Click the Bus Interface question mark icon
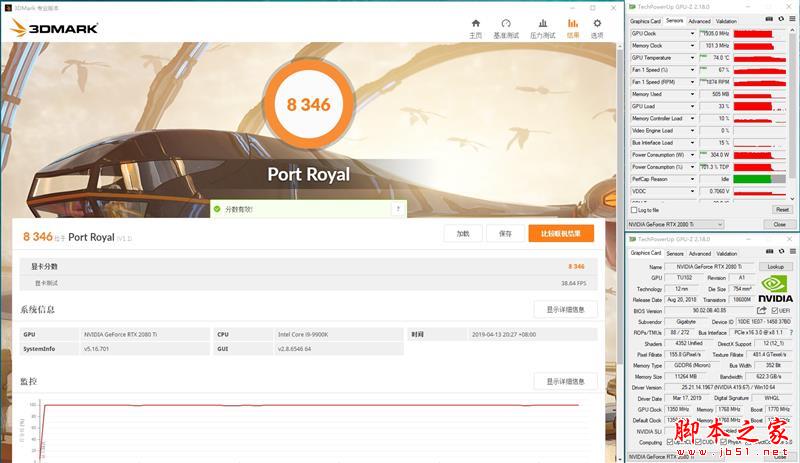The height and width of the screenshot is (463, 800). click(793, 332)
